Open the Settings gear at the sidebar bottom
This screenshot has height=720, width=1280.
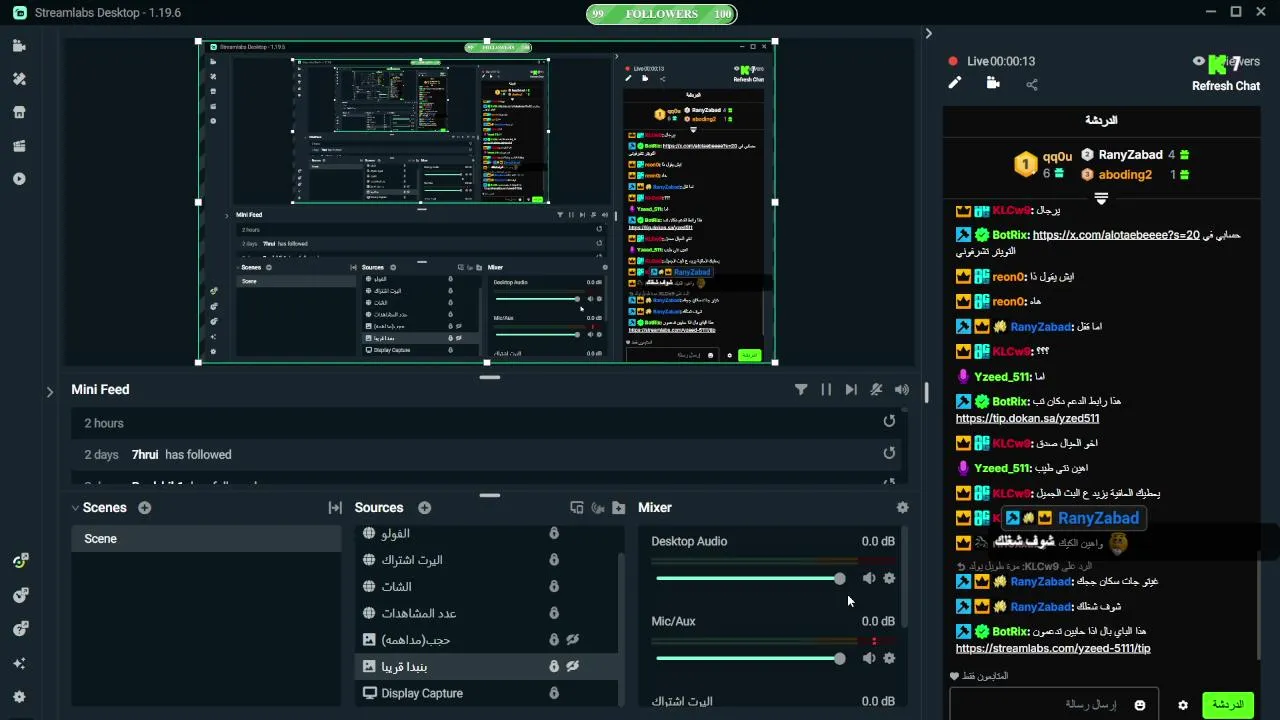coord(19,697)
